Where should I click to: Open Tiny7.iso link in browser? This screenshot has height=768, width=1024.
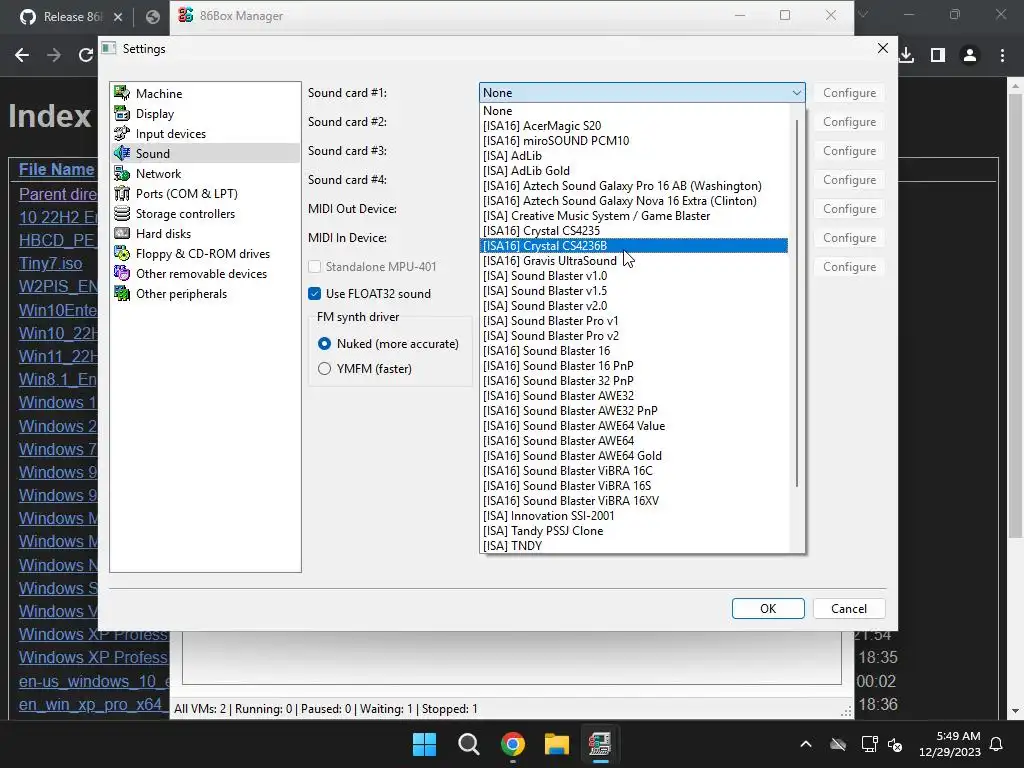click(x=50, y=263)
